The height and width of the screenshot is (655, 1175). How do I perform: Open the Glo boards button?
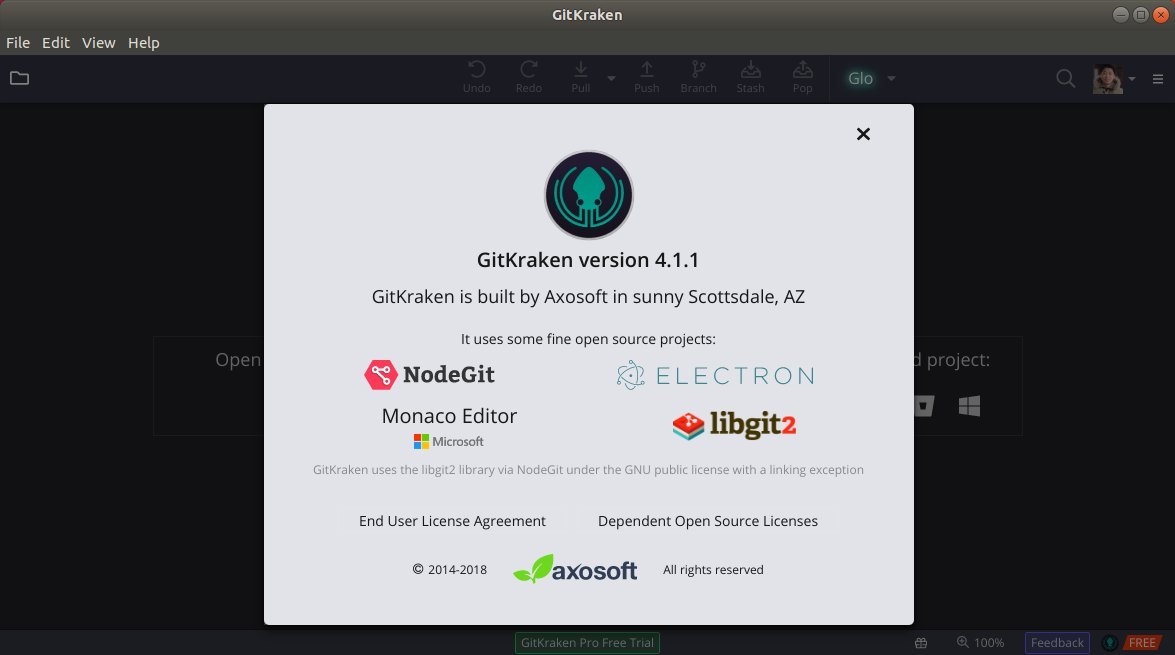coord(860,78)
